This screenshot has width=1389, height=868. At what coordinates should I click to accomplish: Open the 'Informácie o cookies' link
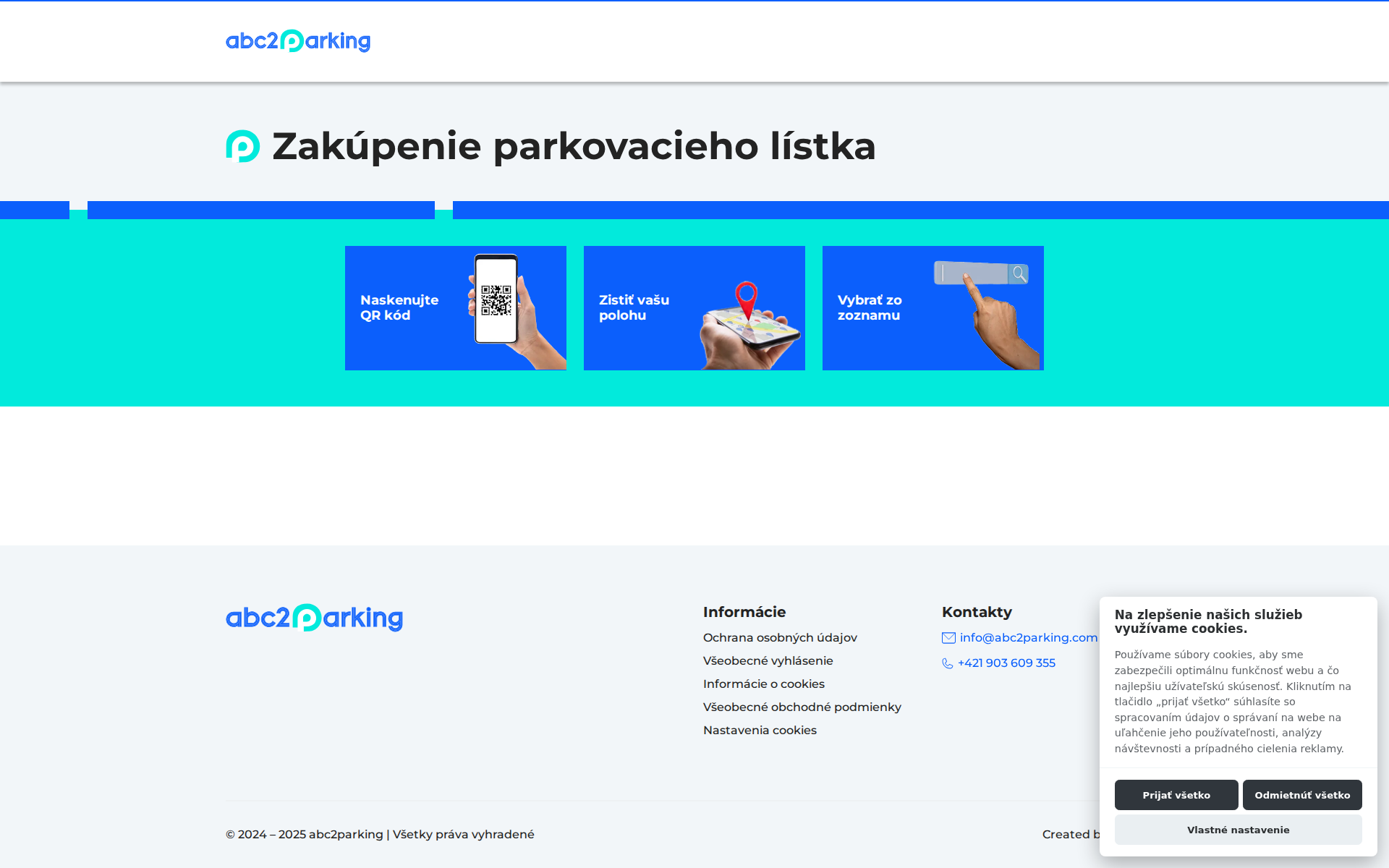click(764, 684)
